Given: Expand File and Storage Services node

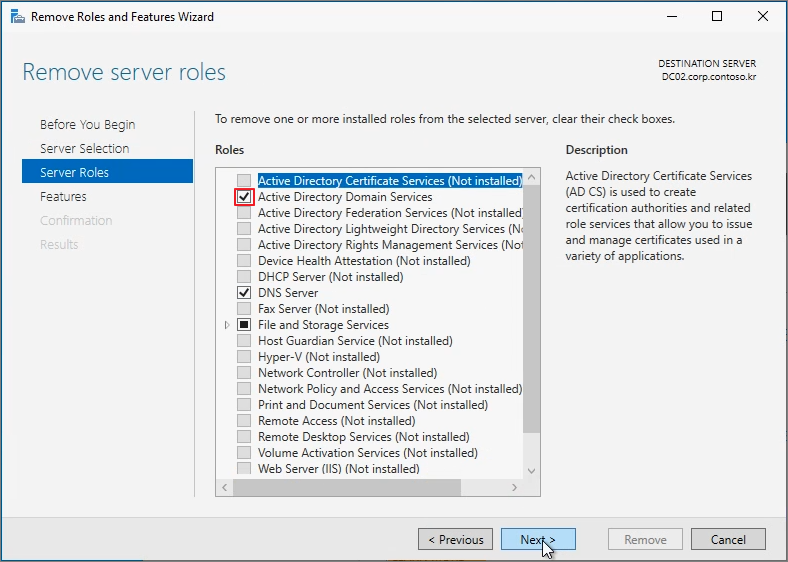Looking at the screenshot, I should [227, 325].
